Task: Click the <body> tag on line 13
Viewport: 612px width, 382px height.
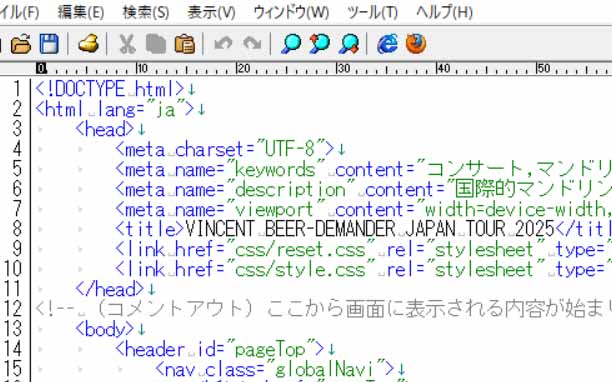Action: tap(105, 329)
